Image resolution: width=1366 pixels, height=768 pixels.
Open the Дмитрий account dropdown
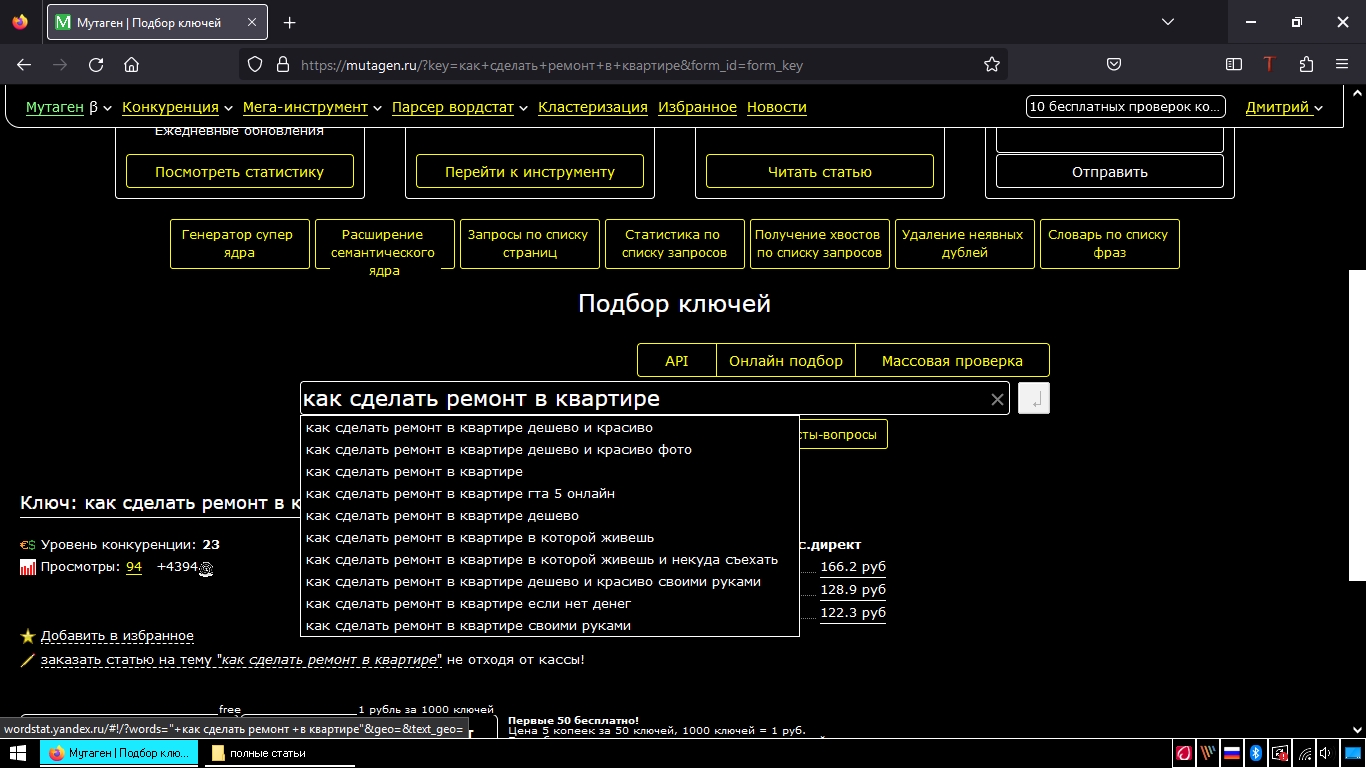click(x=1284, y=107)
